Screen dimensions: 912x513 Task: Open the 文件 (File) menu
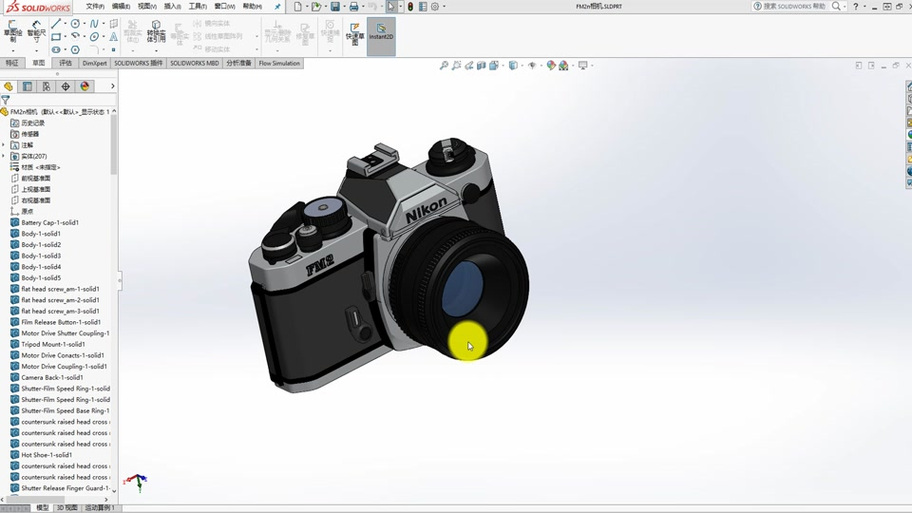[x=95, y=6]
